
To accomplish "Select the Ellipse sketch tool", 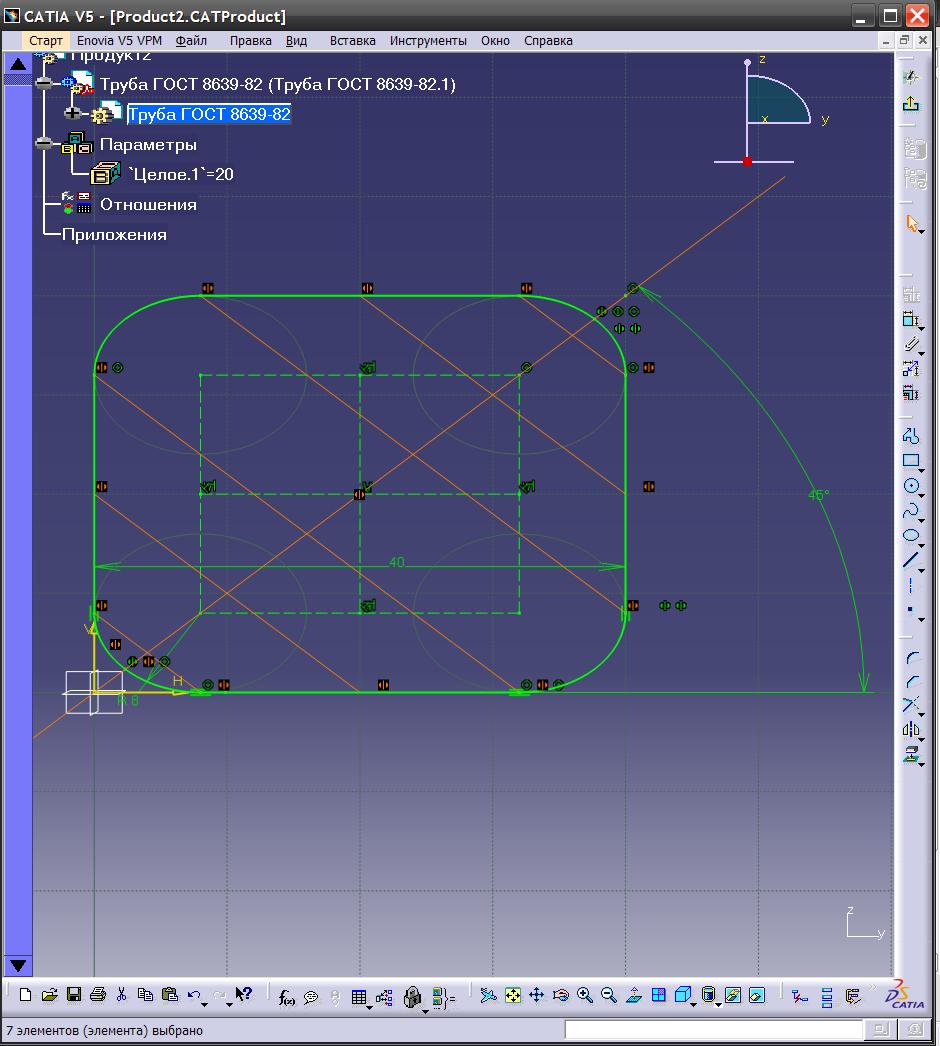I will coord(911,535).
